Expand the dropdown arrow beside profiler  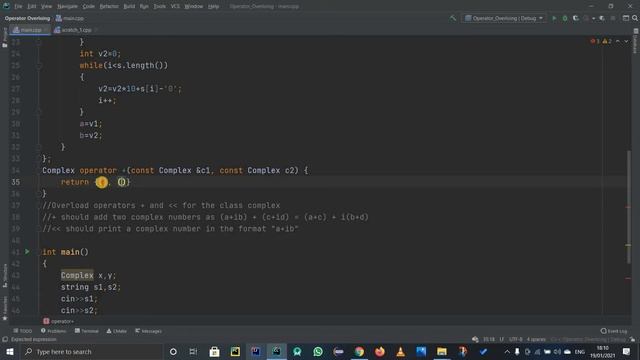(x=593, y=18)
